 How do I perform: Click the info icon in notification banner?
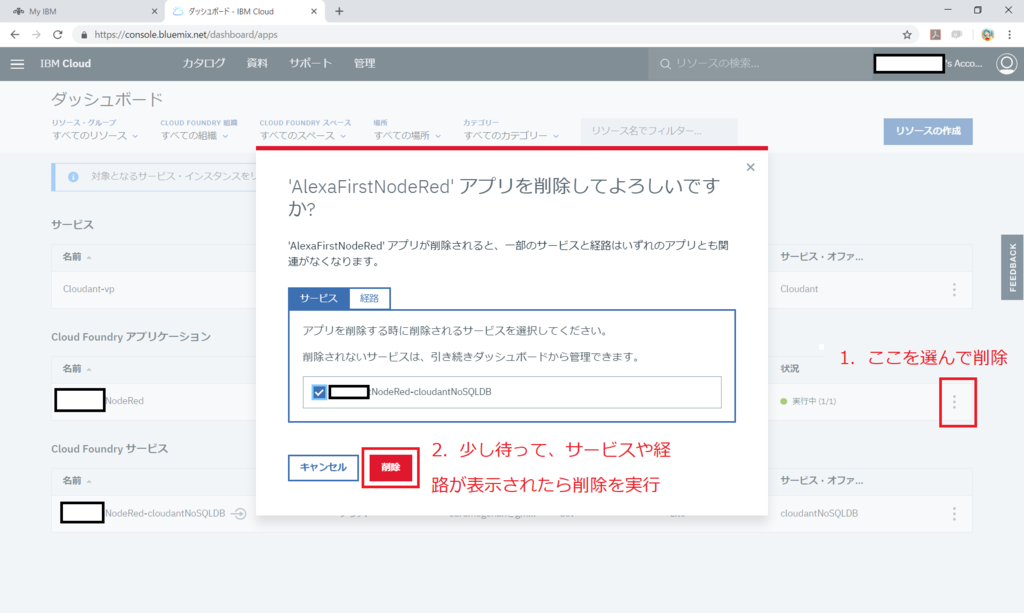click(x=73, y=177)
